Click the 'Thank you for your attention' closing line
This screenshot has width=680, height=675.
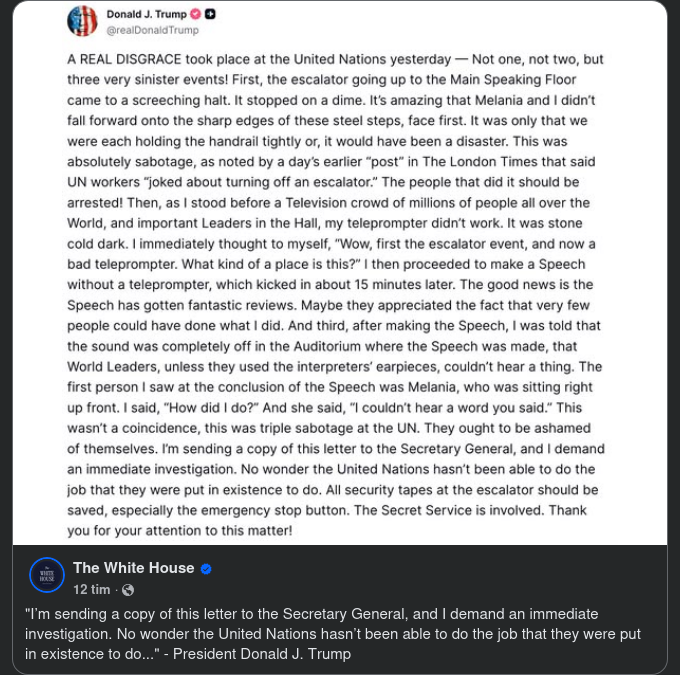click(180, 531)
